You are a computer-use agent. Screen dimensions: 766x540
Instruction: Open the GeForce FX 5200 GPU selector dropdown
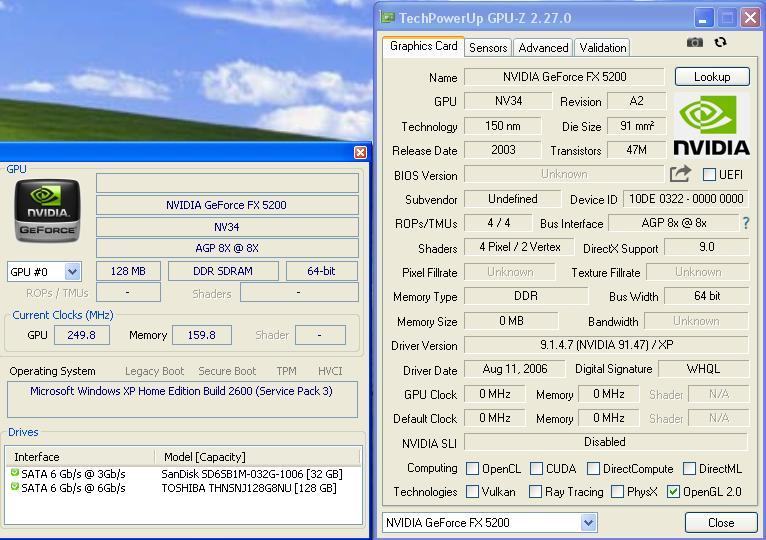click(588, 522)
